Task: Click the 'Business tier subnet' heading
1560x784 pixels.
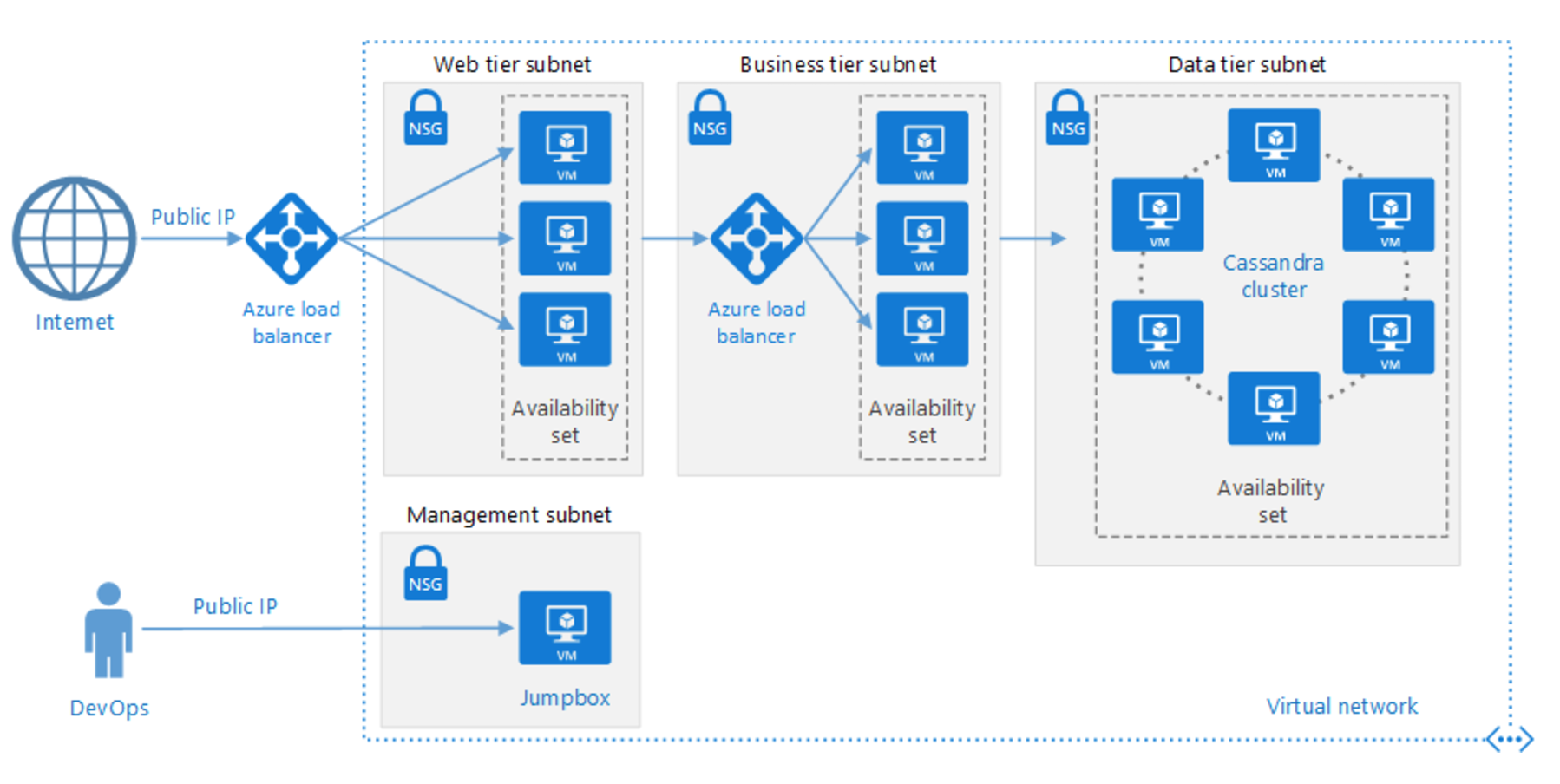Action: [x=838, y=64]
